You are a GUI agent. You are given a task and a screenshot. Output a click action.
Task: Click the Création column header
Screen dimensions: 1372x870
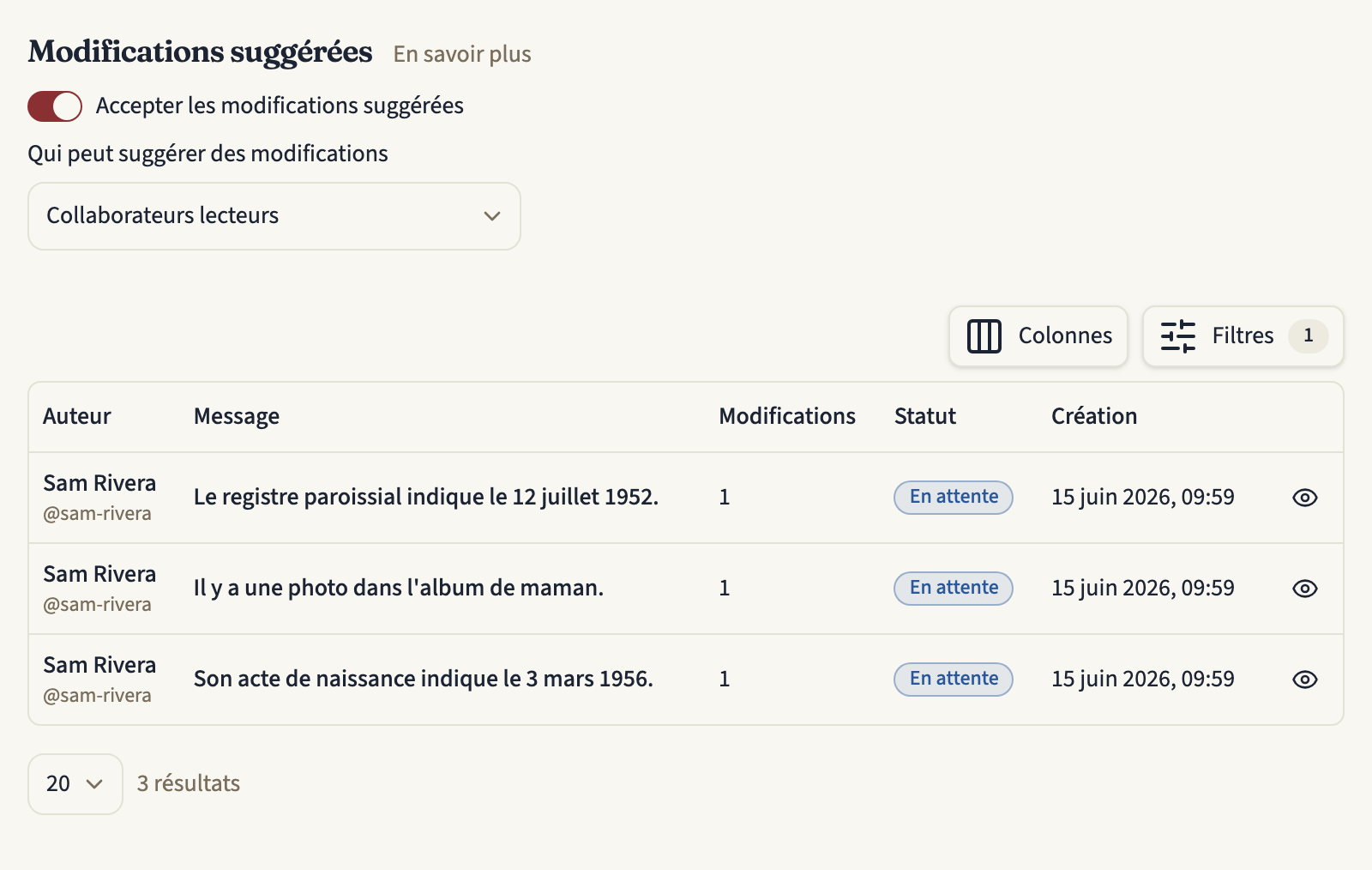(1094, 416)
